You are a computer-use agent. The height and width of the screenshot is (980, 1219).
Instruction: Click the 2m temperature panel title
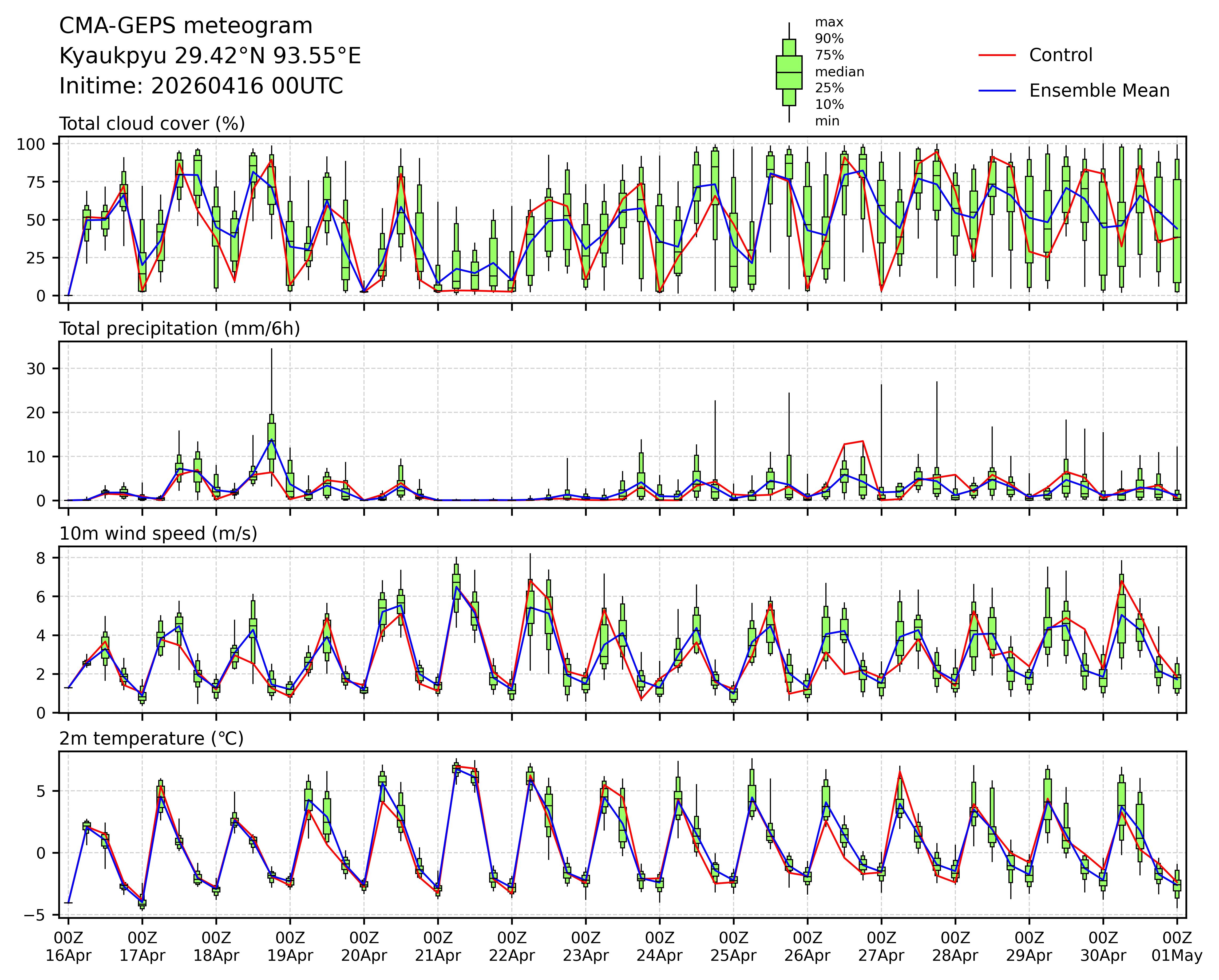point(151,738)
